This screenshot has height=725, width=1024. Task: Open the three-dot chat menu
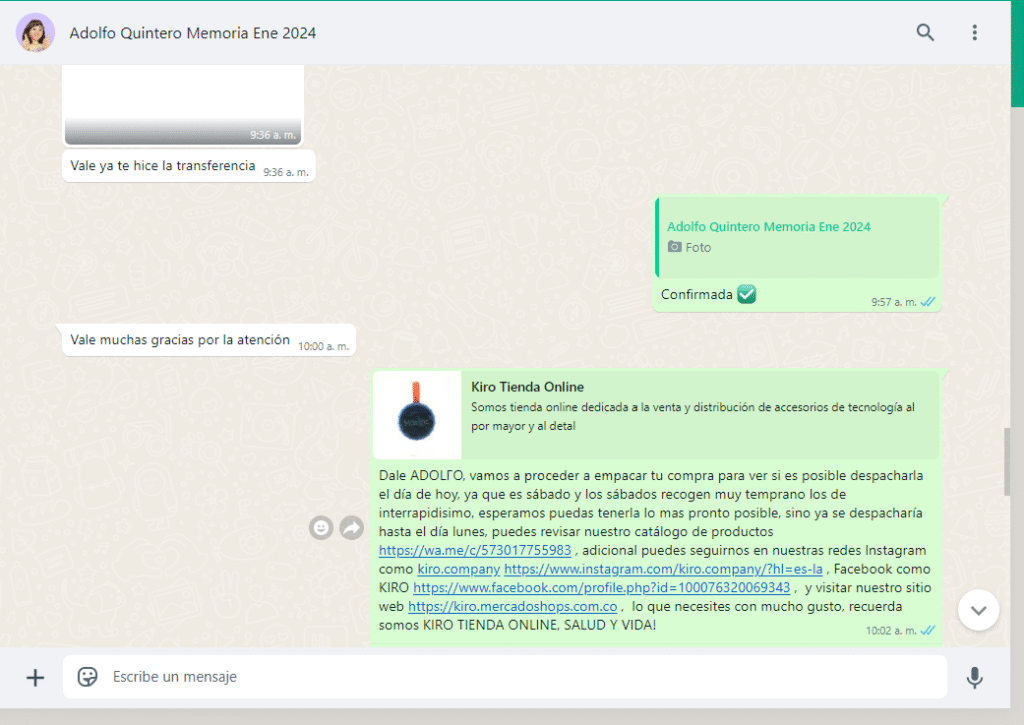[x=974, y=33]
